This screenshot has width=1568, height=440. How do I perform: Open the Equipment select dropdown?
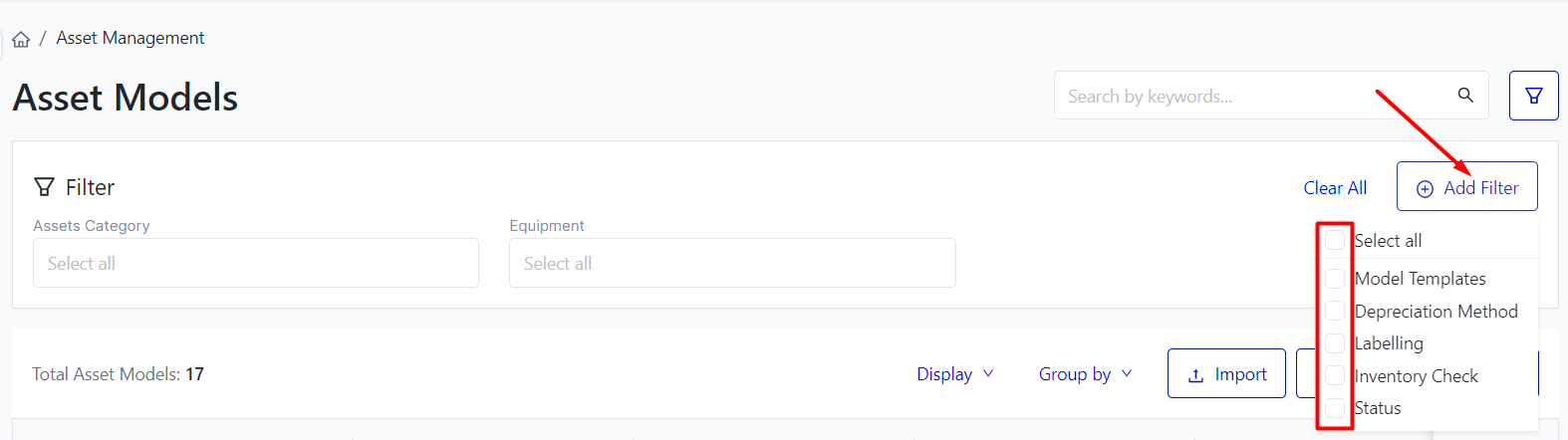pyautogui.click(x=732, y=264)
